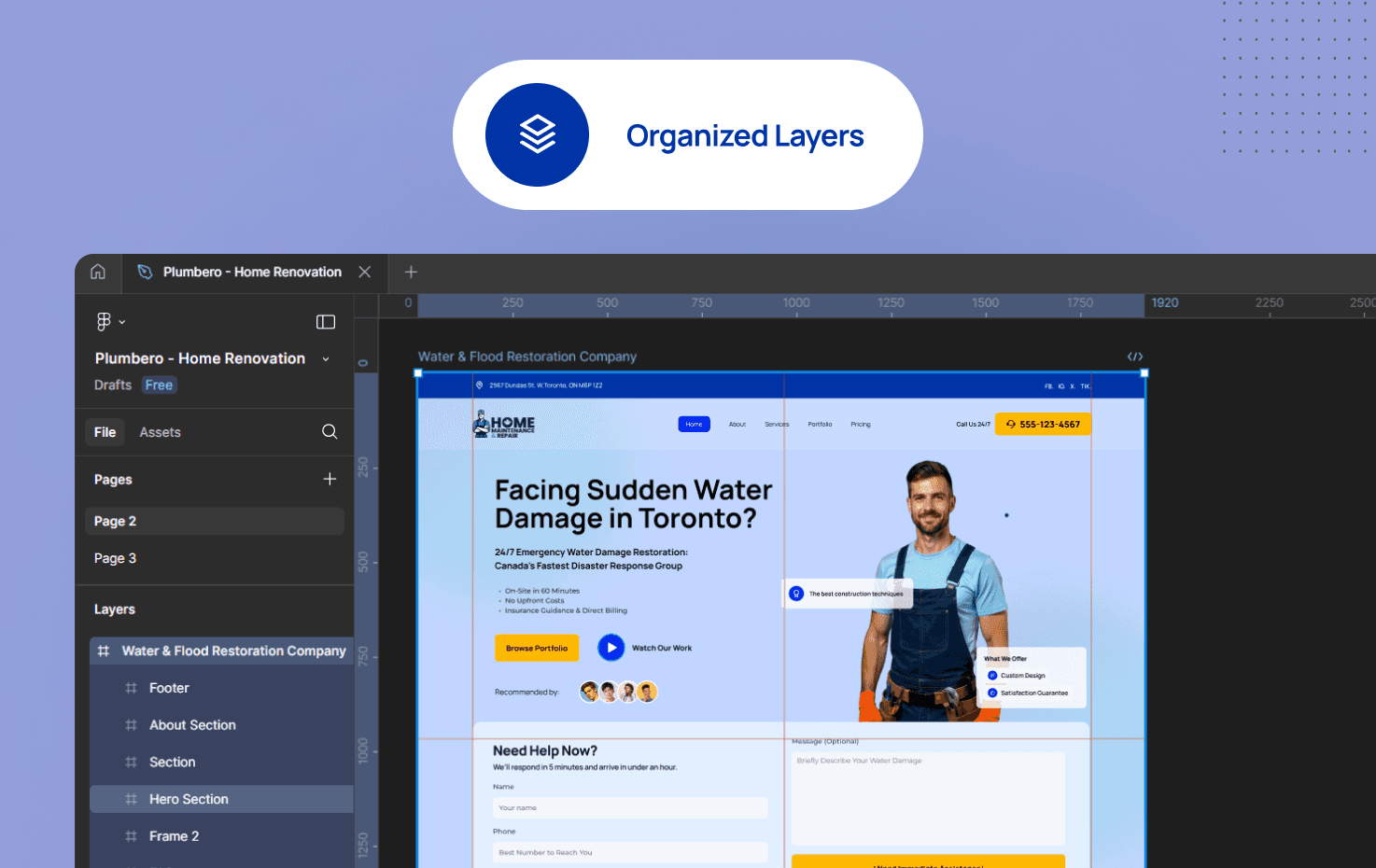Add a new page with the plus icon
1376x868 pixels.
tap(330, 479)
